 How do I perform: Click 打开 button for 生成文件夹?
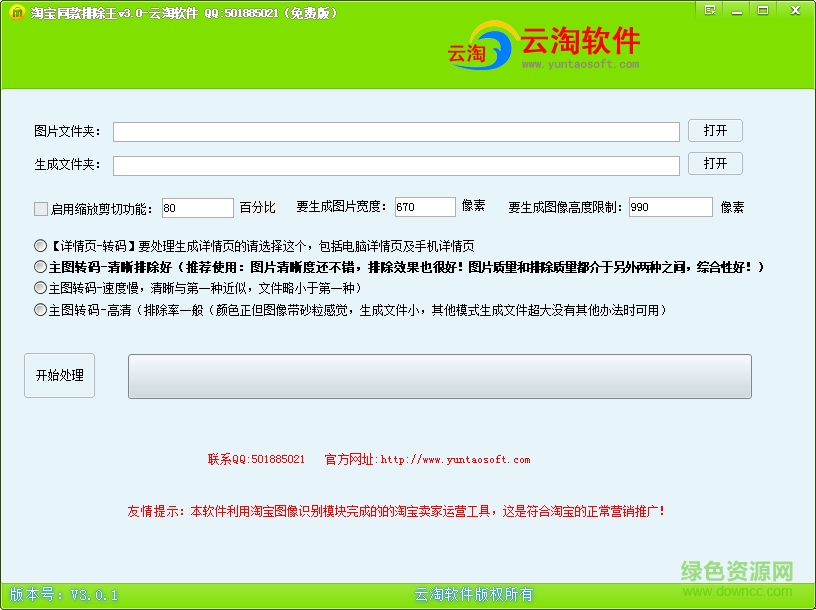coord(715,163)
